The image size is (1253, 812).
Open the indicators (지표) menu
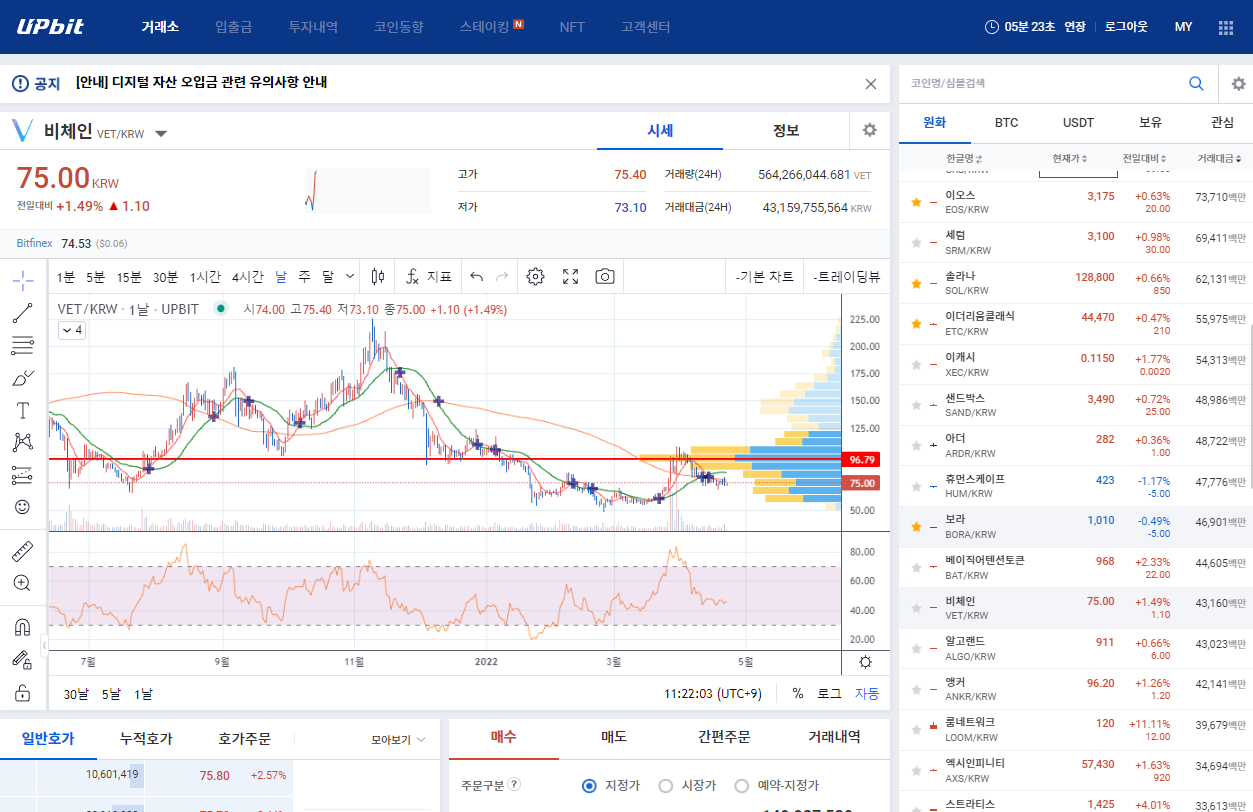click(x=430, y=276)
